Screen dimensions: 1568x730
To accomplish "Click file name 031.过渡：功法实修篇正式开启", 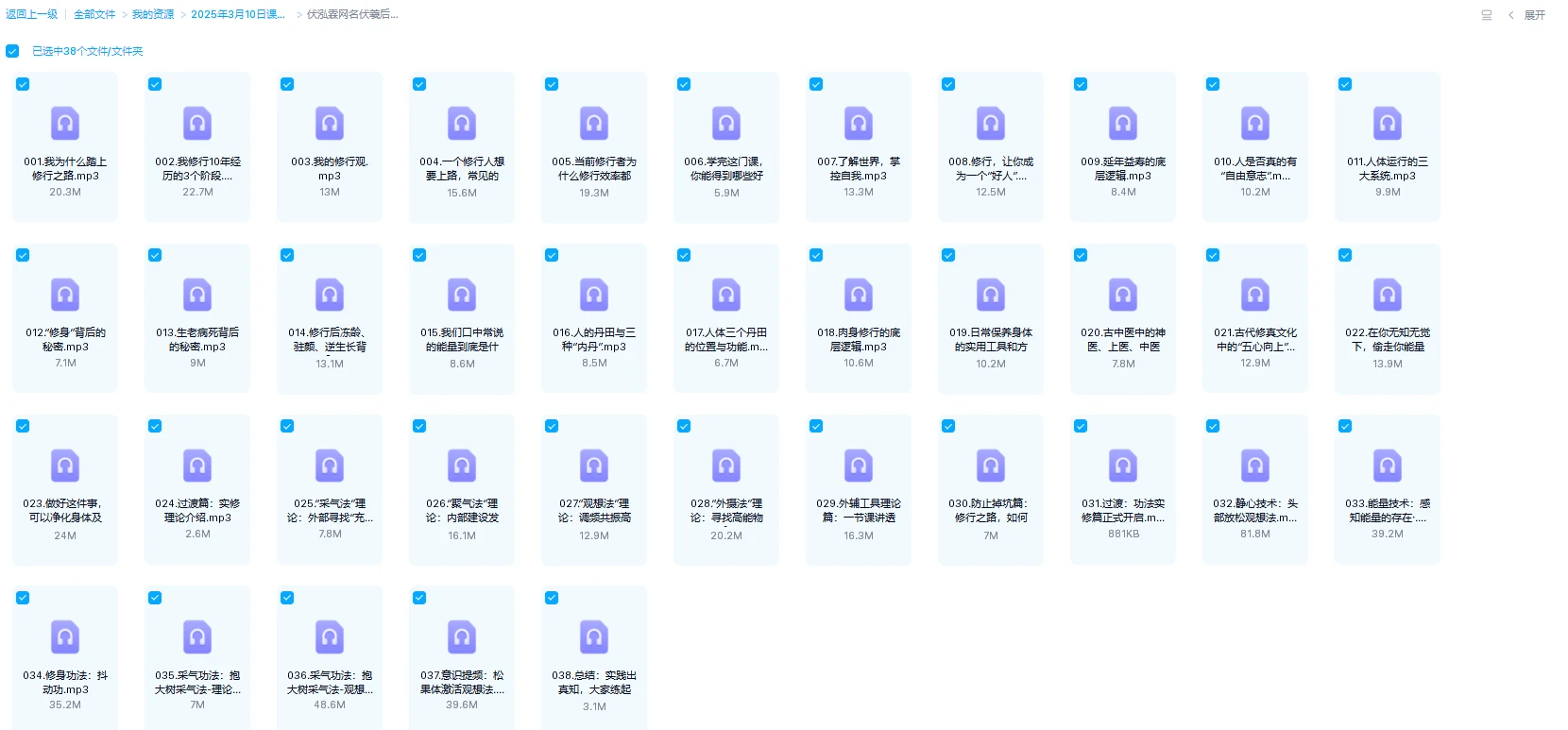I will [1123, 511].
